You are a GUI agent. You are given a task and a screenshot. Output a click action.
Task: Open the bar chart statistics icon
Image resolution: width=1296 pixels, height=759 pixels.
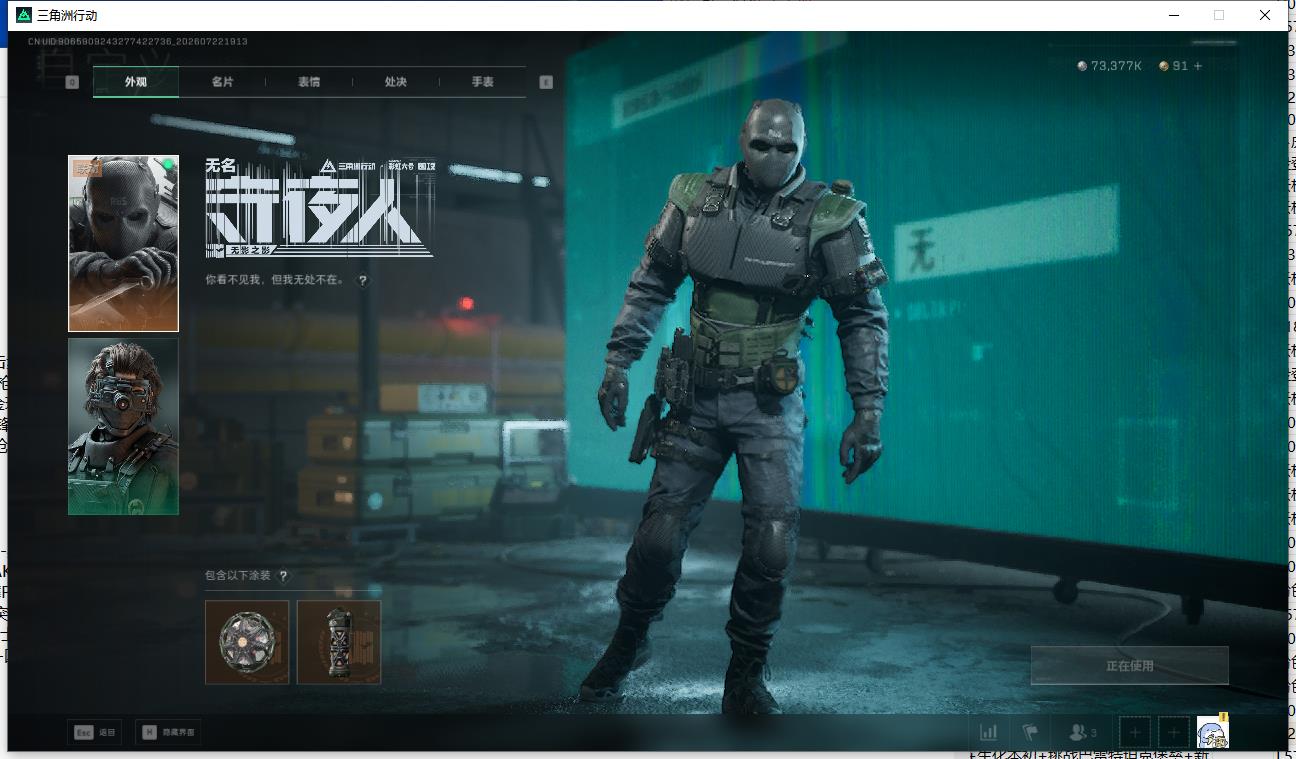tap(988, 733)
